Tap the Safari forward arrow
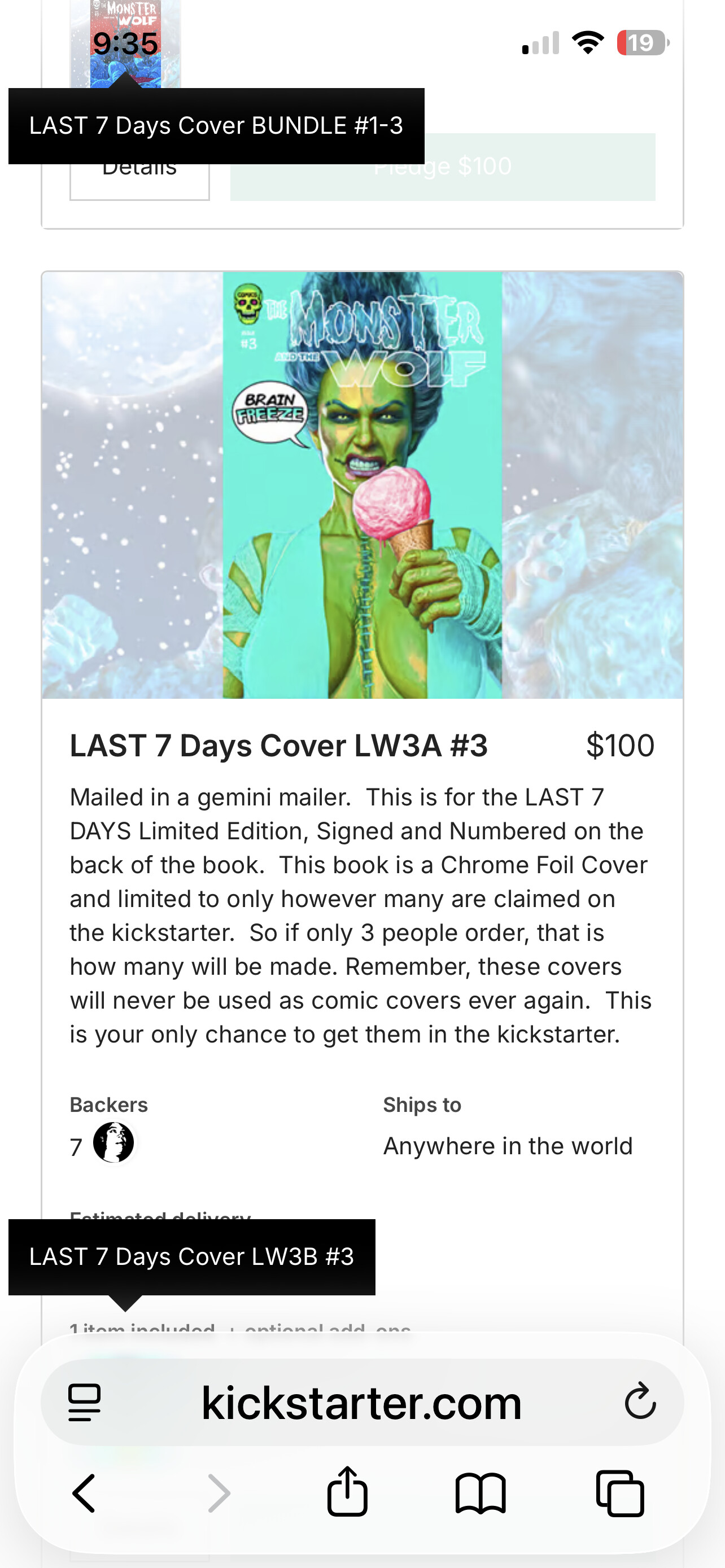Image resolution: width=725 pixels, height=1568 pixels. [219, 1492]
